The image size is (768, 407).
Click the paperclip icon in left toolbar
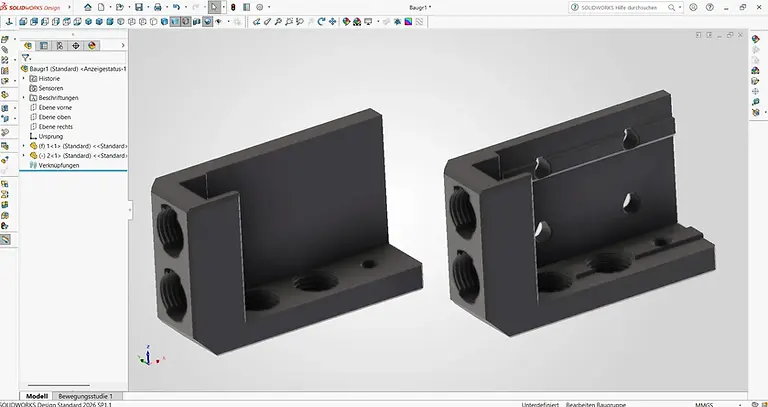5,49
